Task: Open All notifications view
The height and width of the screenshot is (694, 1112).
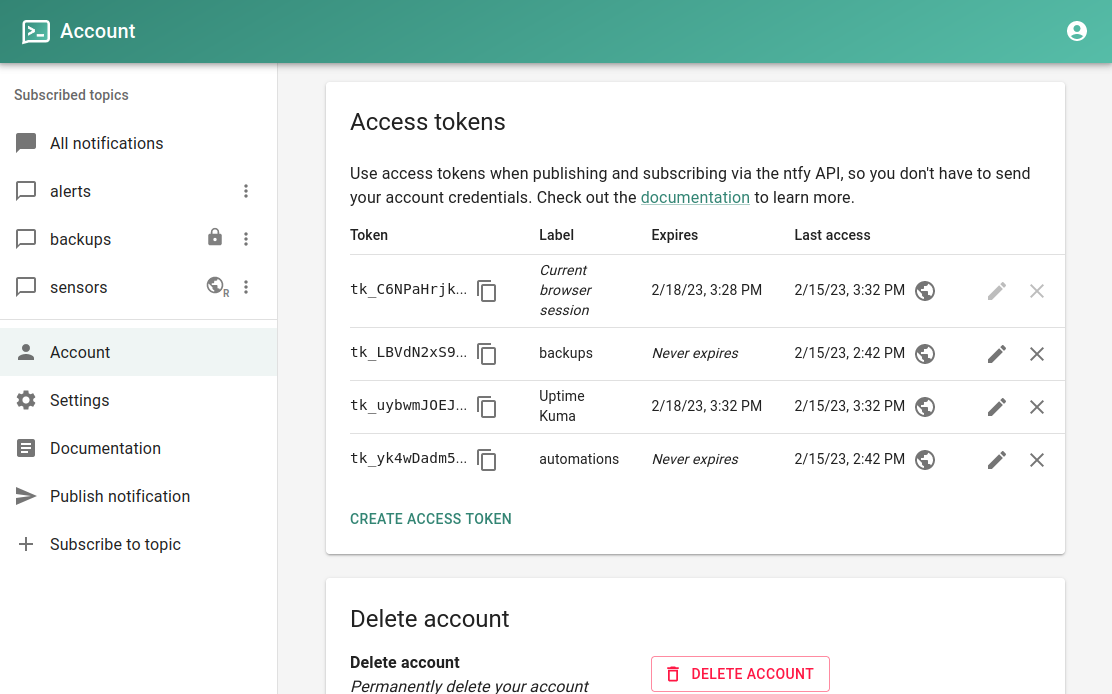Action: pos(106,143)
